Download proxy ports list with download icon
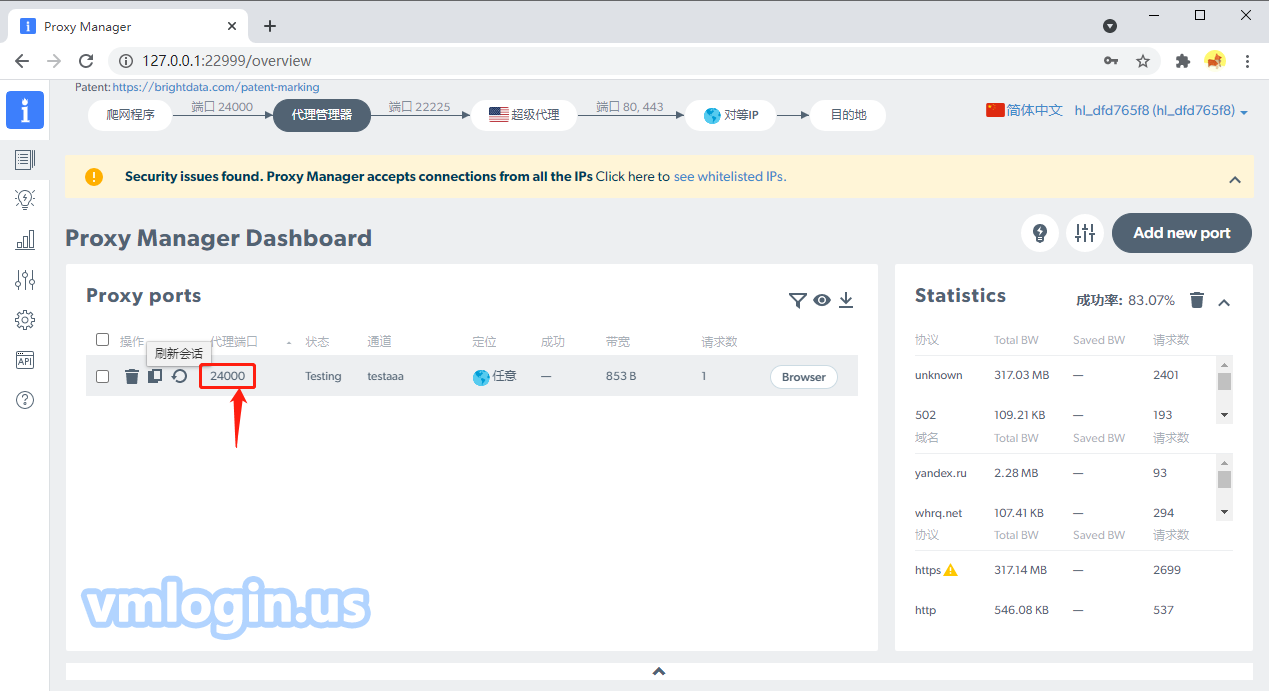1269x691 pixels. click(846, 300)
